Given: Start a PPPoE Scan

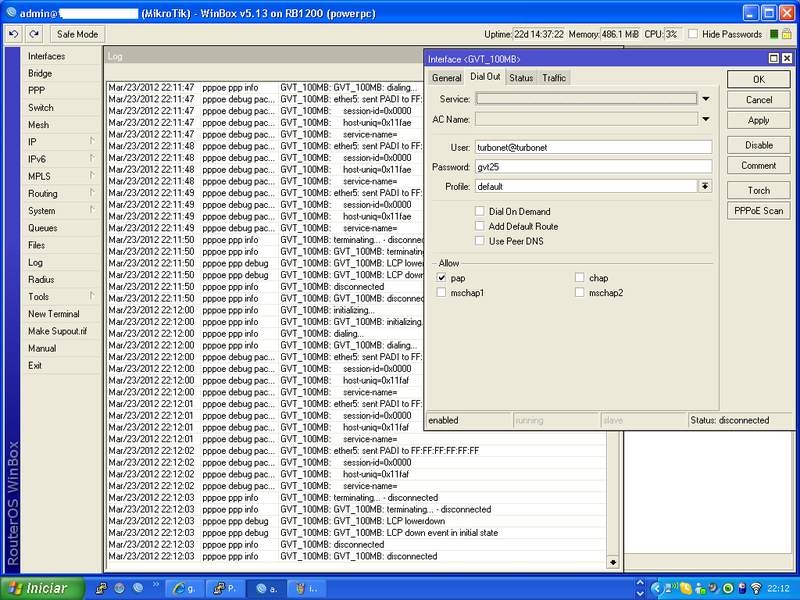Looking at the screenshot, I should (759, 211).
